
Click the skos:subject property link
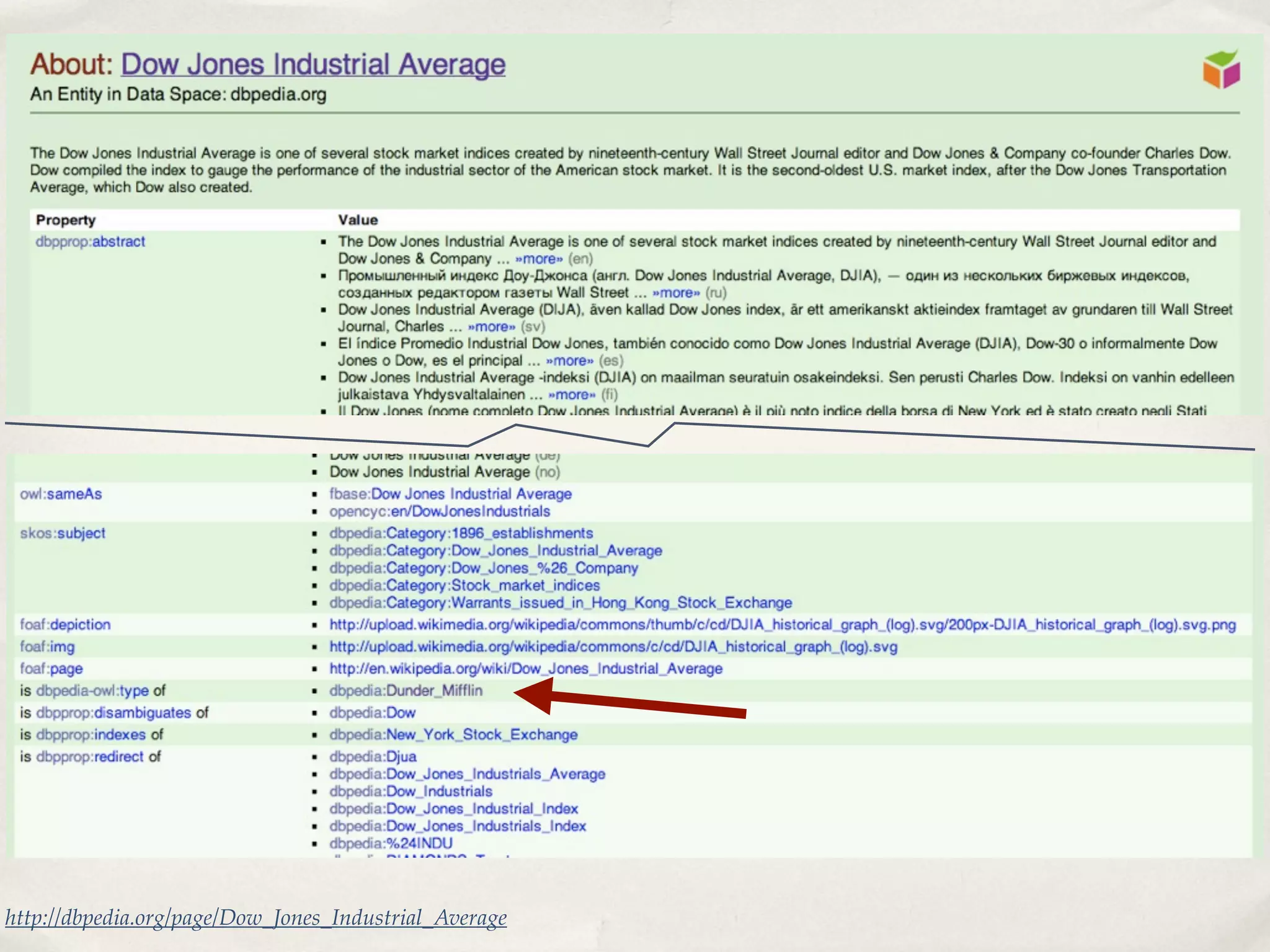tap(63, 533)
